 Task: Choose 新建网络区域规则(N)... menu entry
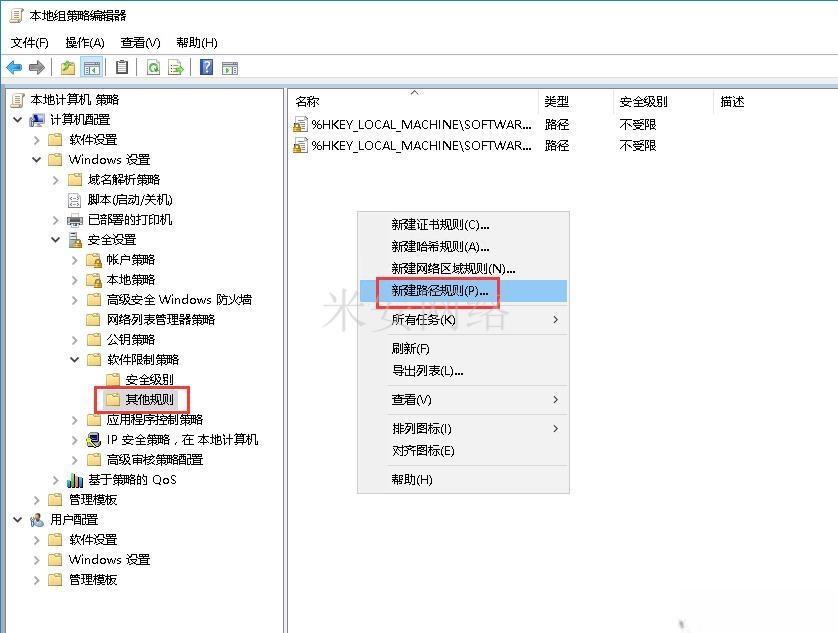(x=463, y=268)
